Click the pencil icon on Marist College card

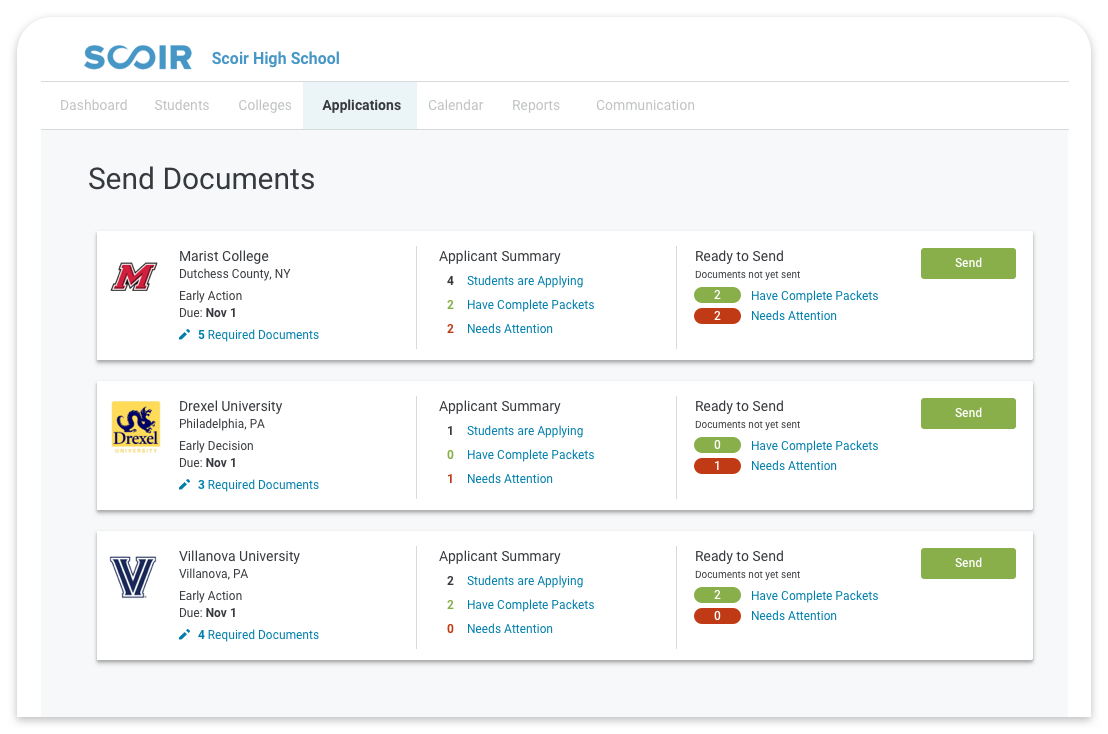click(184, 335)
